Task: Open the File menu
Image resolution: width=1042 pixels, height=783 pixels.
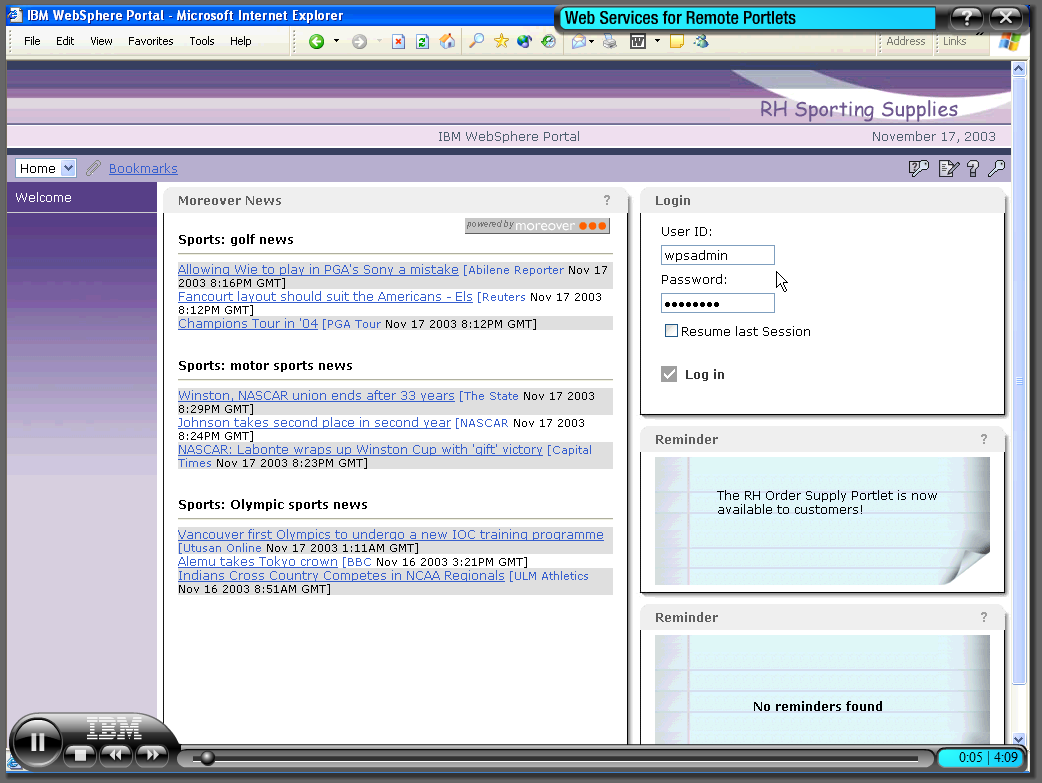Action: tap(32, 41)
